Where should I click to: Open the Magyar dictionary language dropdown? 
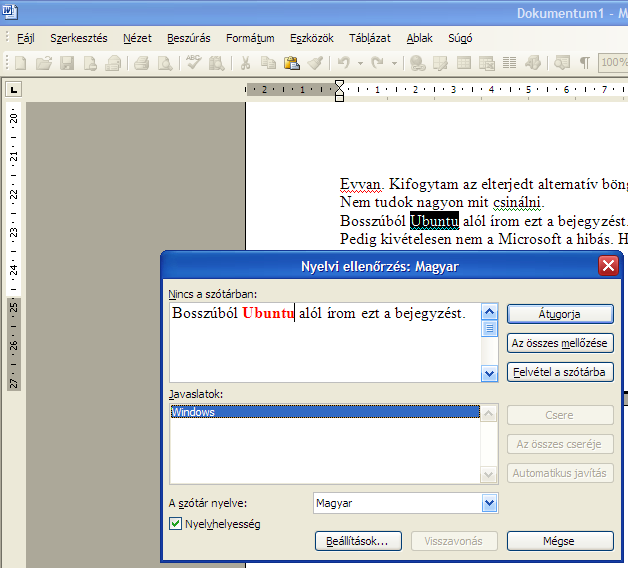click(490, 503)
